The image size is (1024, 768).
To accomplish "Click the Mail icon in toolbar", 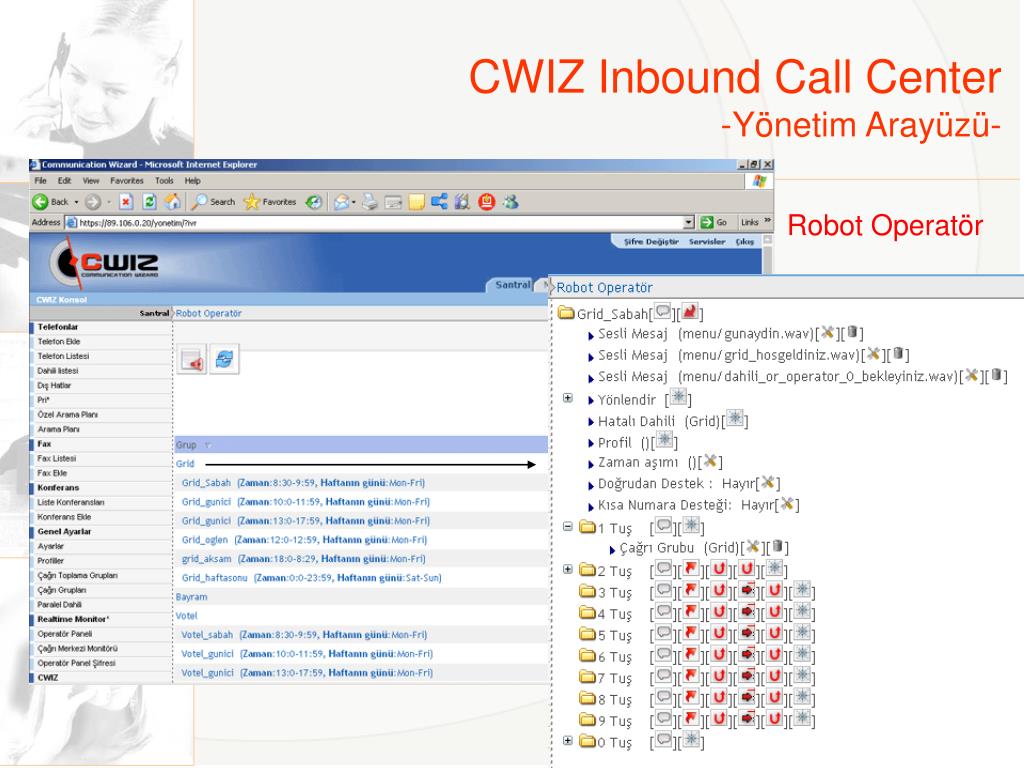I will (342, 202).
